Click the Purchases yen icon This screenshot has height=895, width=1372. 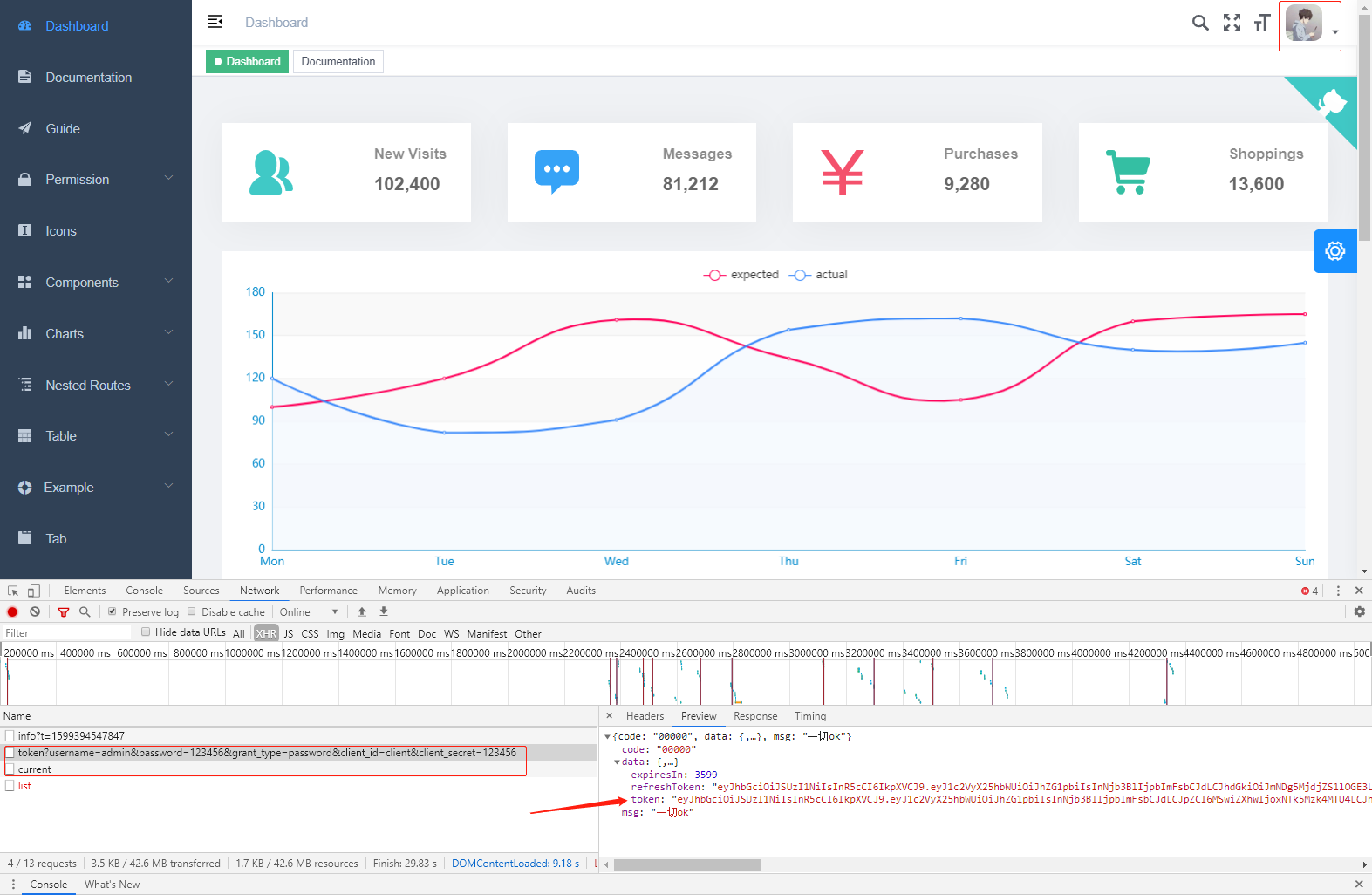[843, 172]
